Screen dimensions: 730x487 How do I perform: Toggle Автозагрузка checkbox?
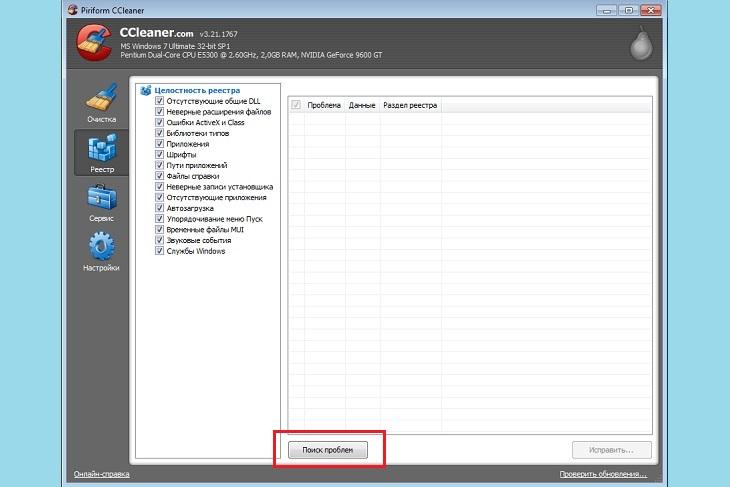click(x=159, y=208)
